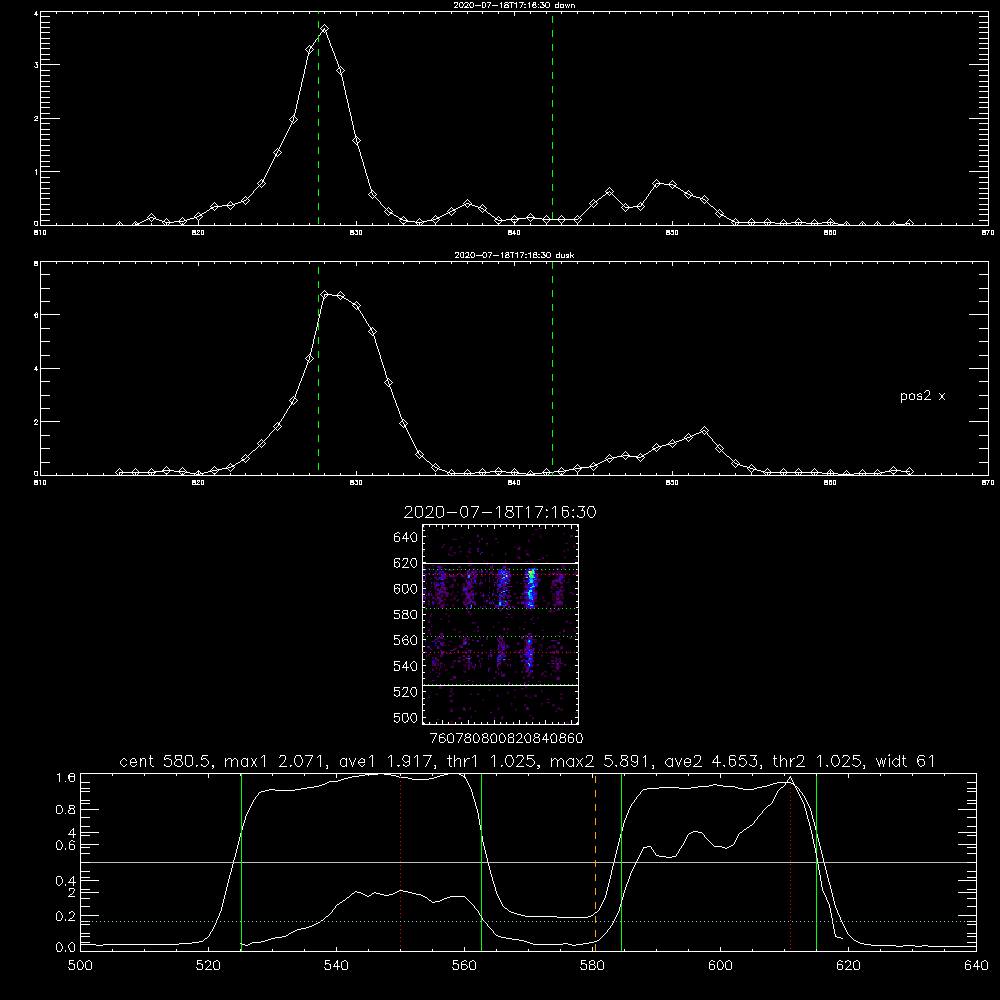This screenshot has height=1000, width=1000.
Task: Click the dotted horizontal line near 0.2 in the bottom plot
Action: point(528,922)
